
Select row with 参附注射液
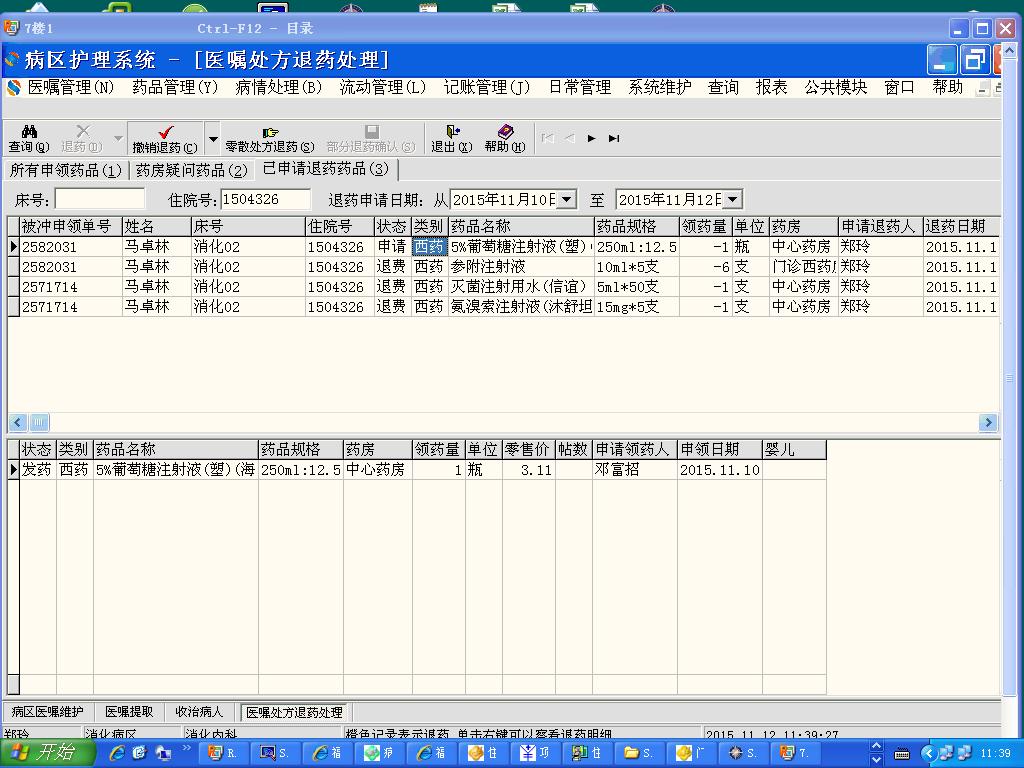[503, 267]
